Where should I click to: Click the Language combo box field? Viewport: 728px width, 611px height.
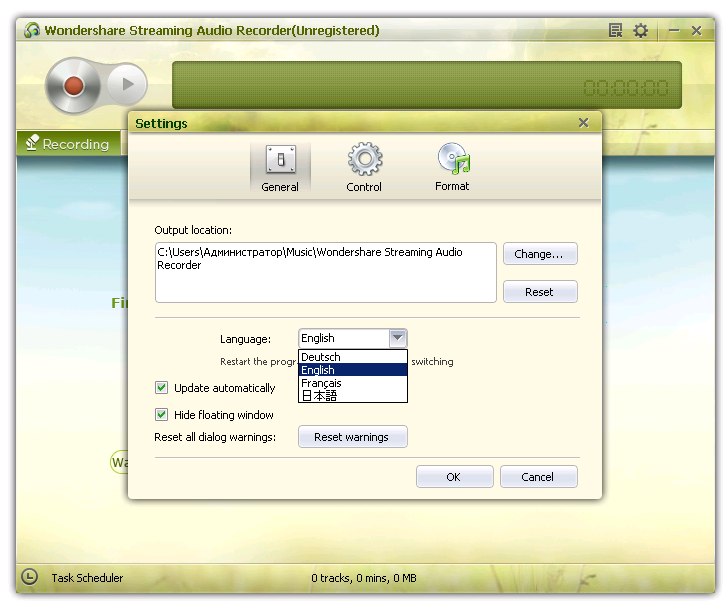click(353, 338)
